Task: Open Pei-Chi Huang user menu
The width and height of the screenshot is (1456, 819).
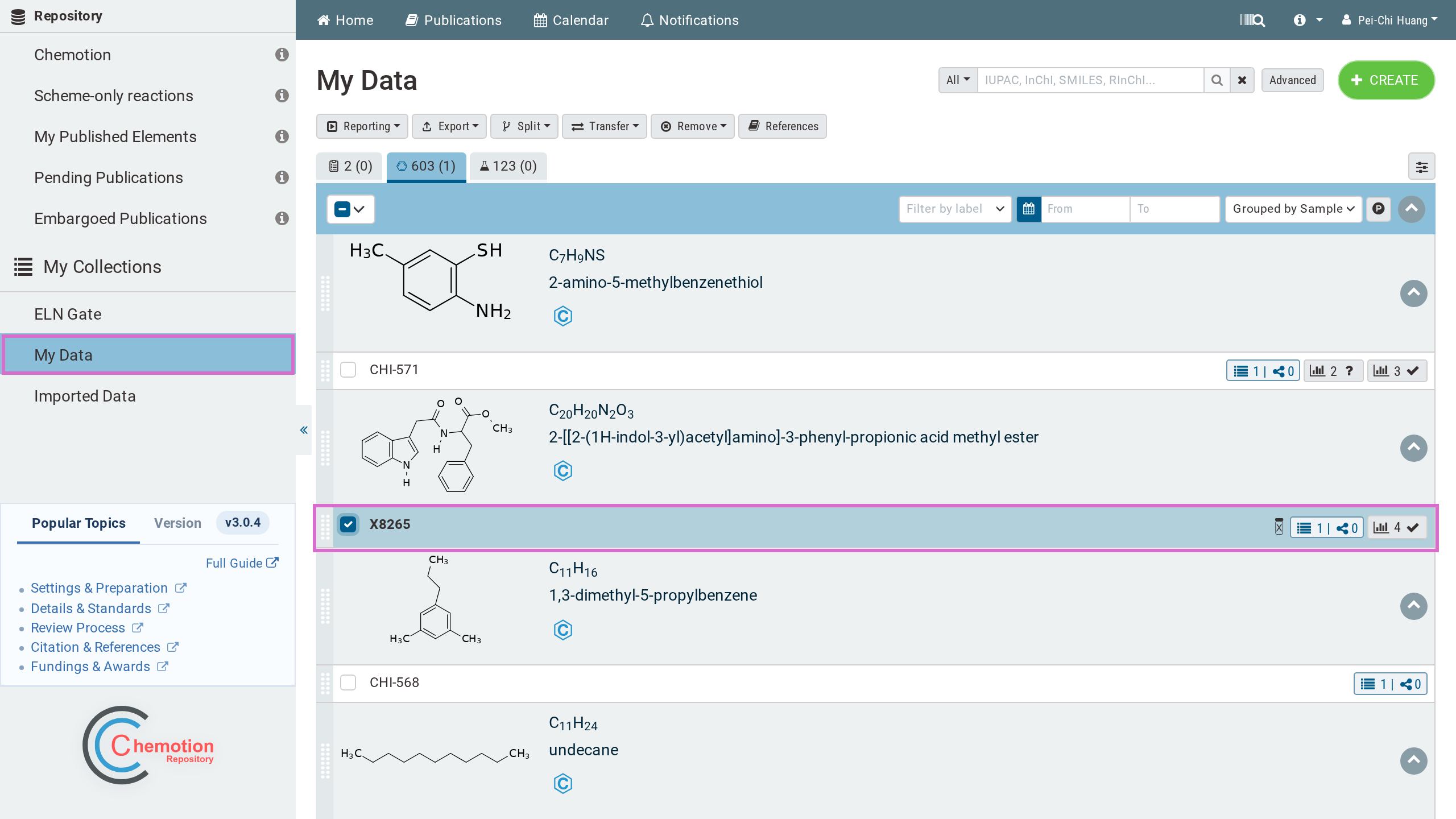Action: click(x=1389, y=20)
